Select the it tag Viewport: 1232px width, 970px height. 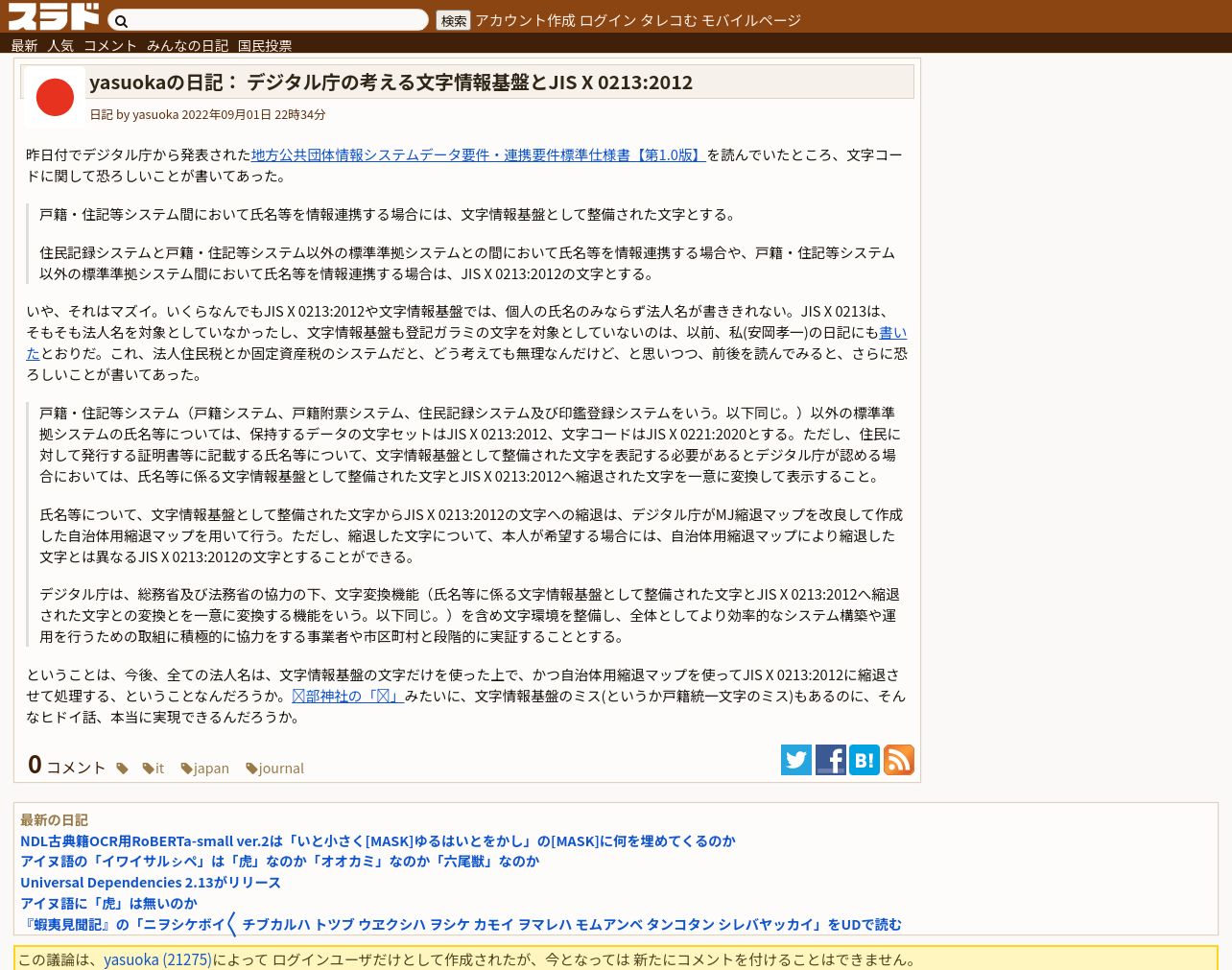pos(154,768)
